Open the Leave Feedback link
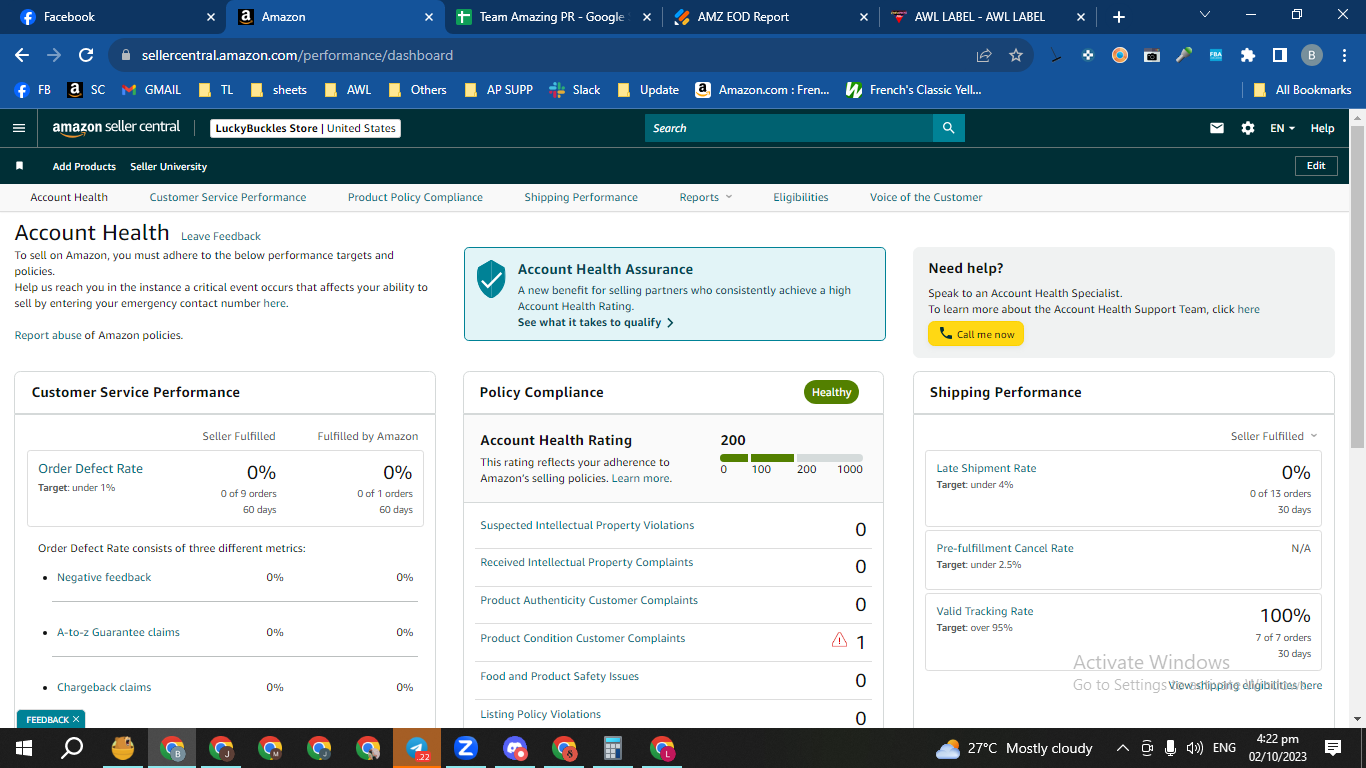The width and height of the screenshot is (1366, 768). pyautogui.click(x=221, y=236)
